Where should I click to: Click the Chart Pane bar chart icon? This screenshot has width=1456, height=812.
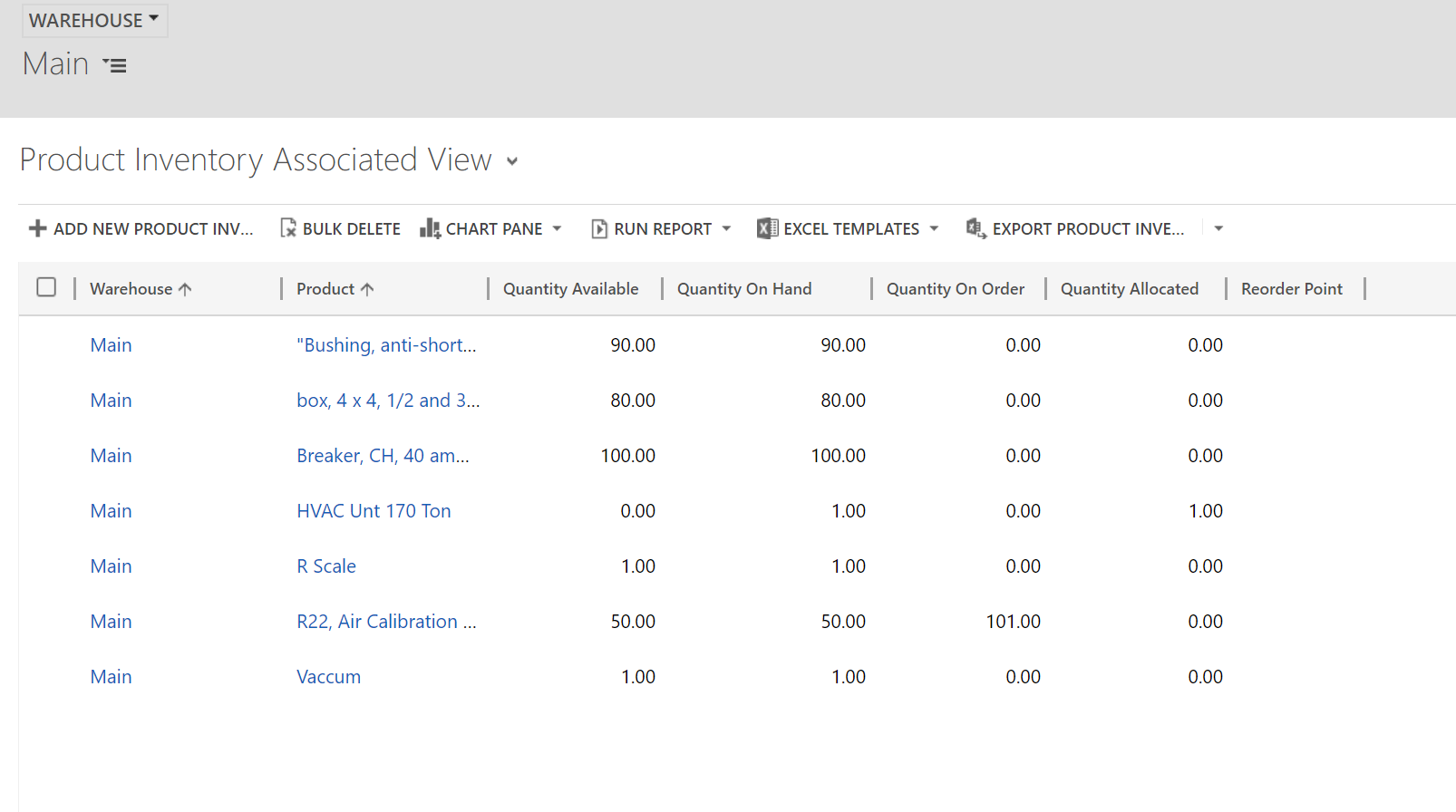[430, 228]
